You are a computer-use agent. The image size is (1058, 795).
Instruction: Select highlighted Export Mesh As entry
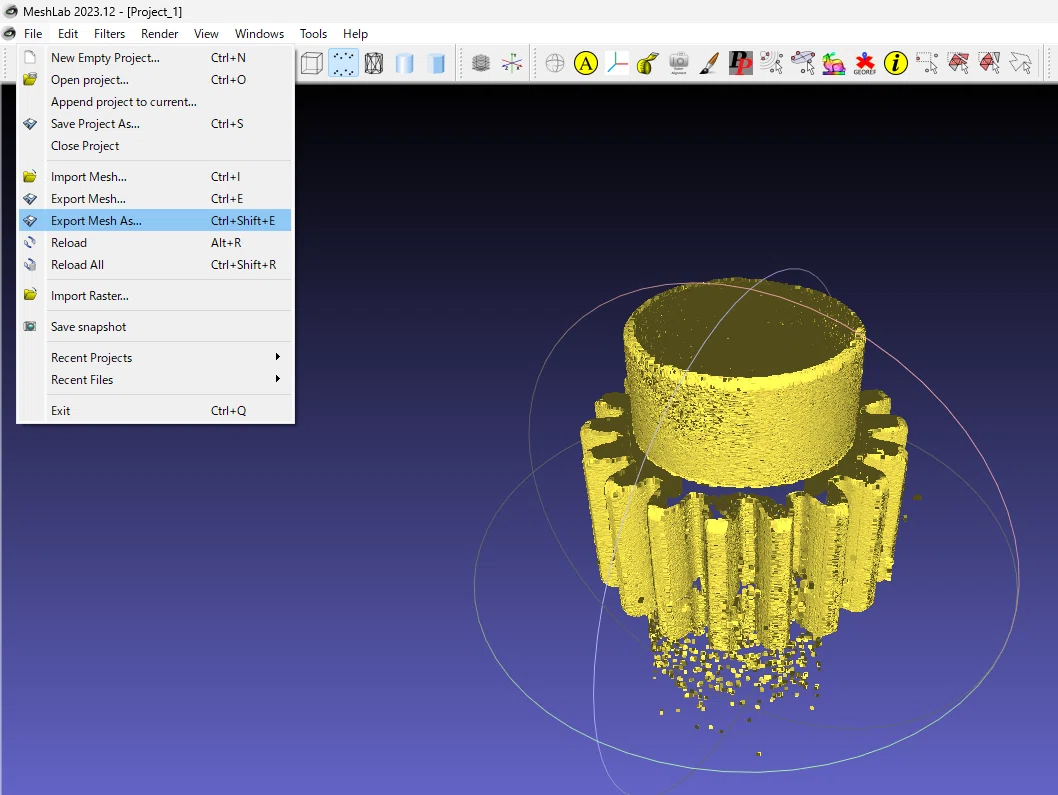(155, 221)
